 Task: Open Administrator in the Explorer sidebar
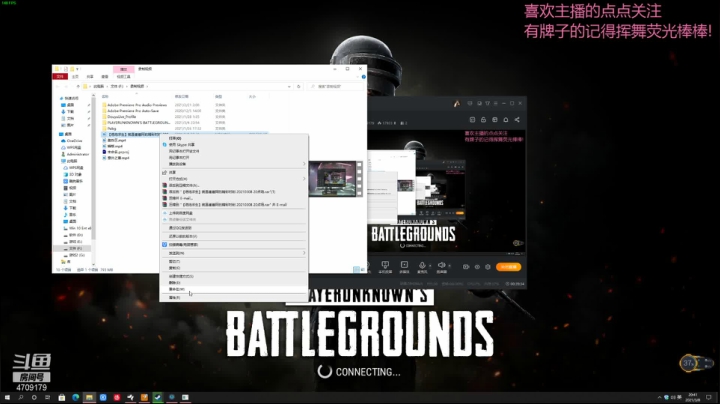tap(78, 154)
